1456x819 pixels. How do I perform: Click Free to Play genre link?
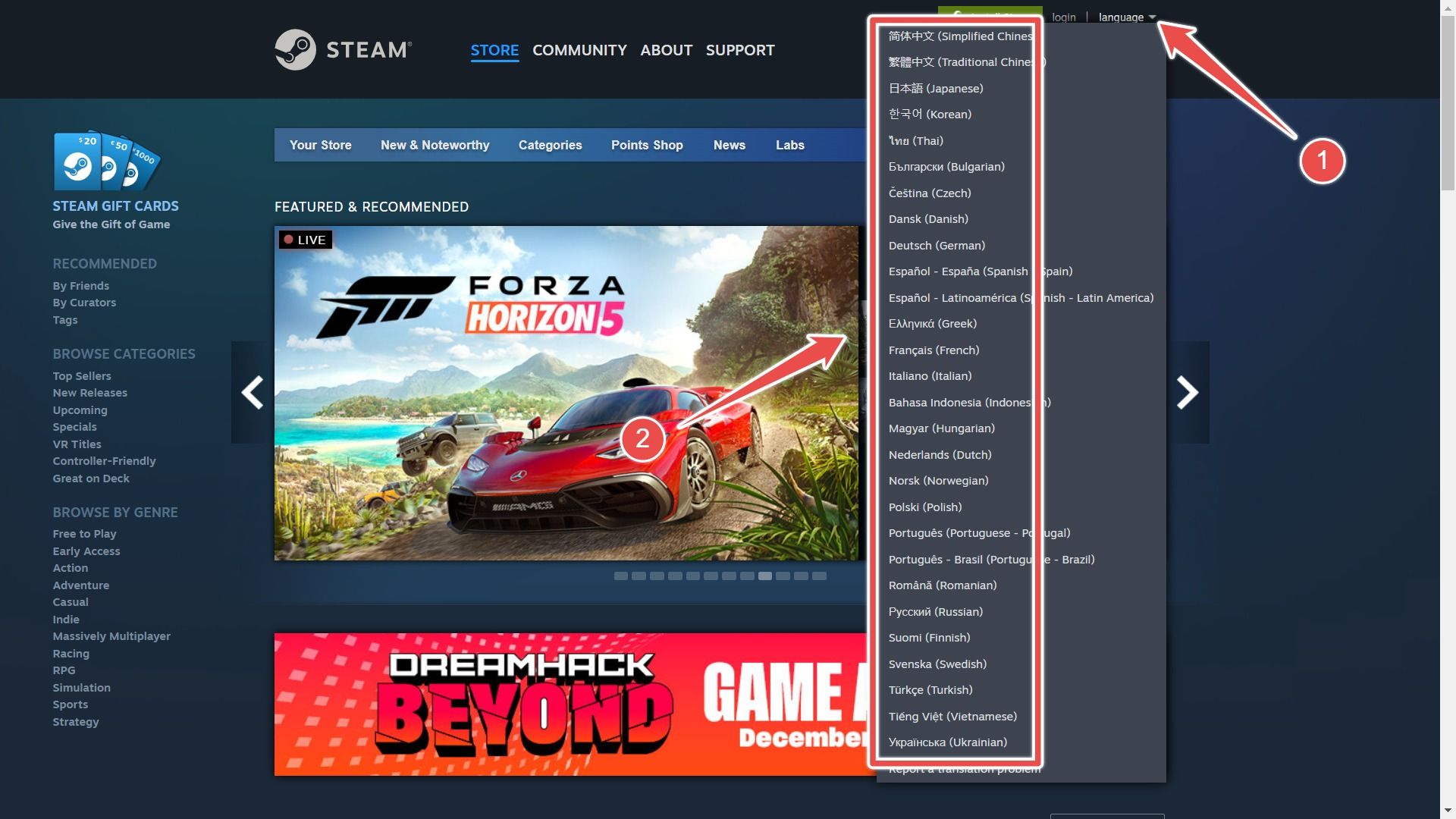point(84,534)
